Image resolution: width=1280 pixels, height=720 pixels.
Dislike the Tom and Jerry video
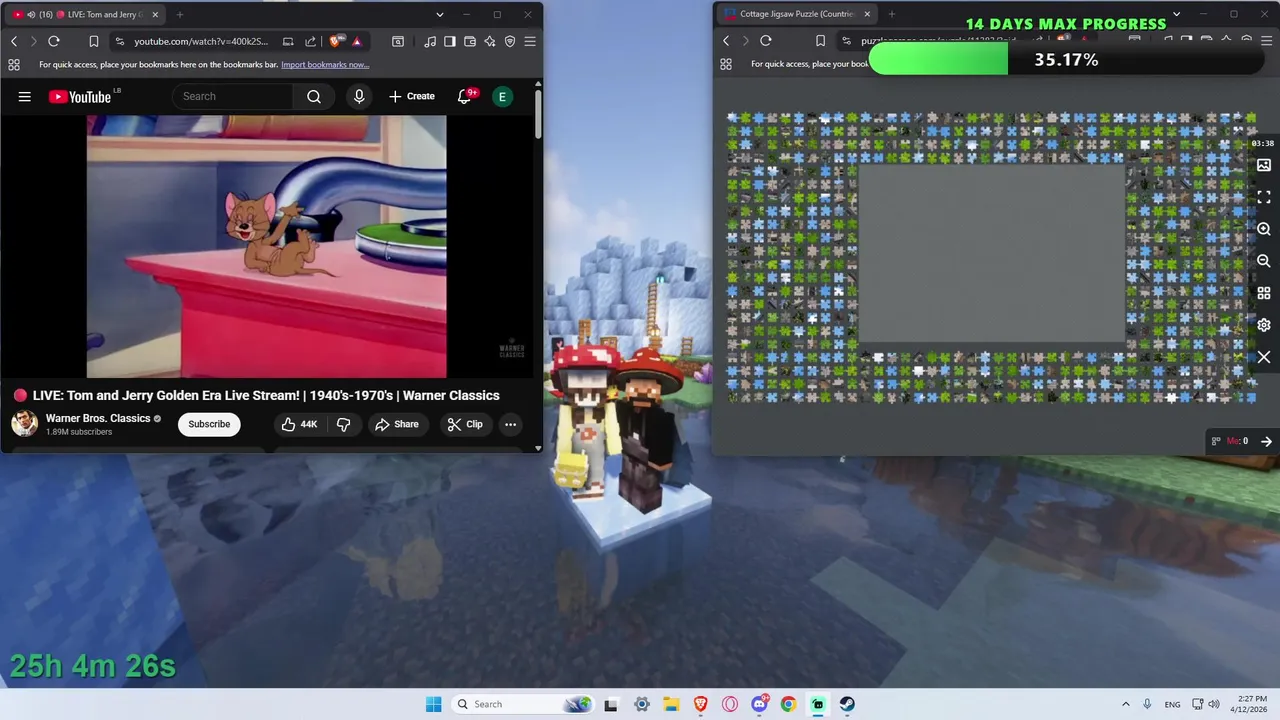pos(343,424)
